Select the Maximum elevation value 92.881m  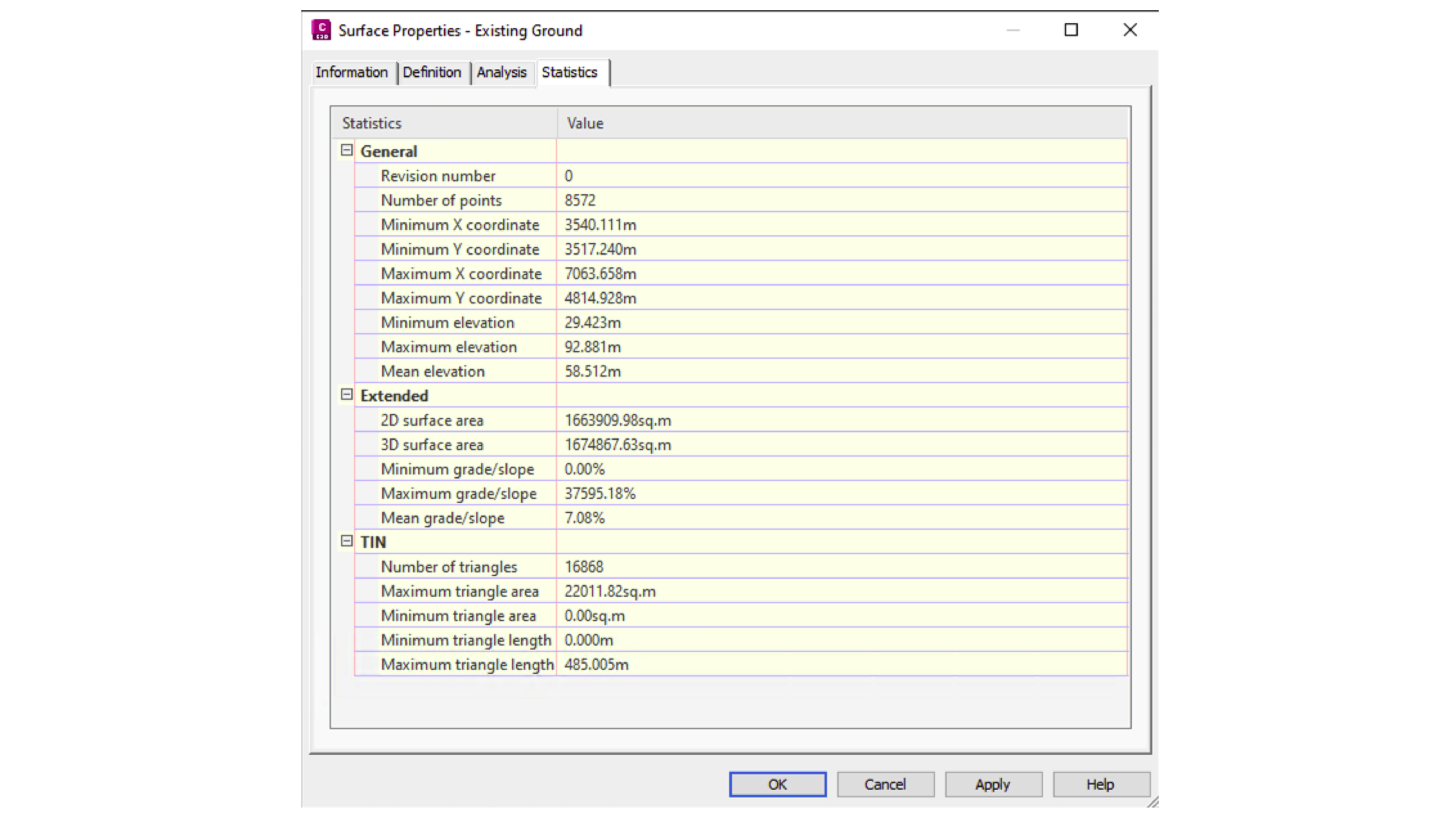[592, 347]
